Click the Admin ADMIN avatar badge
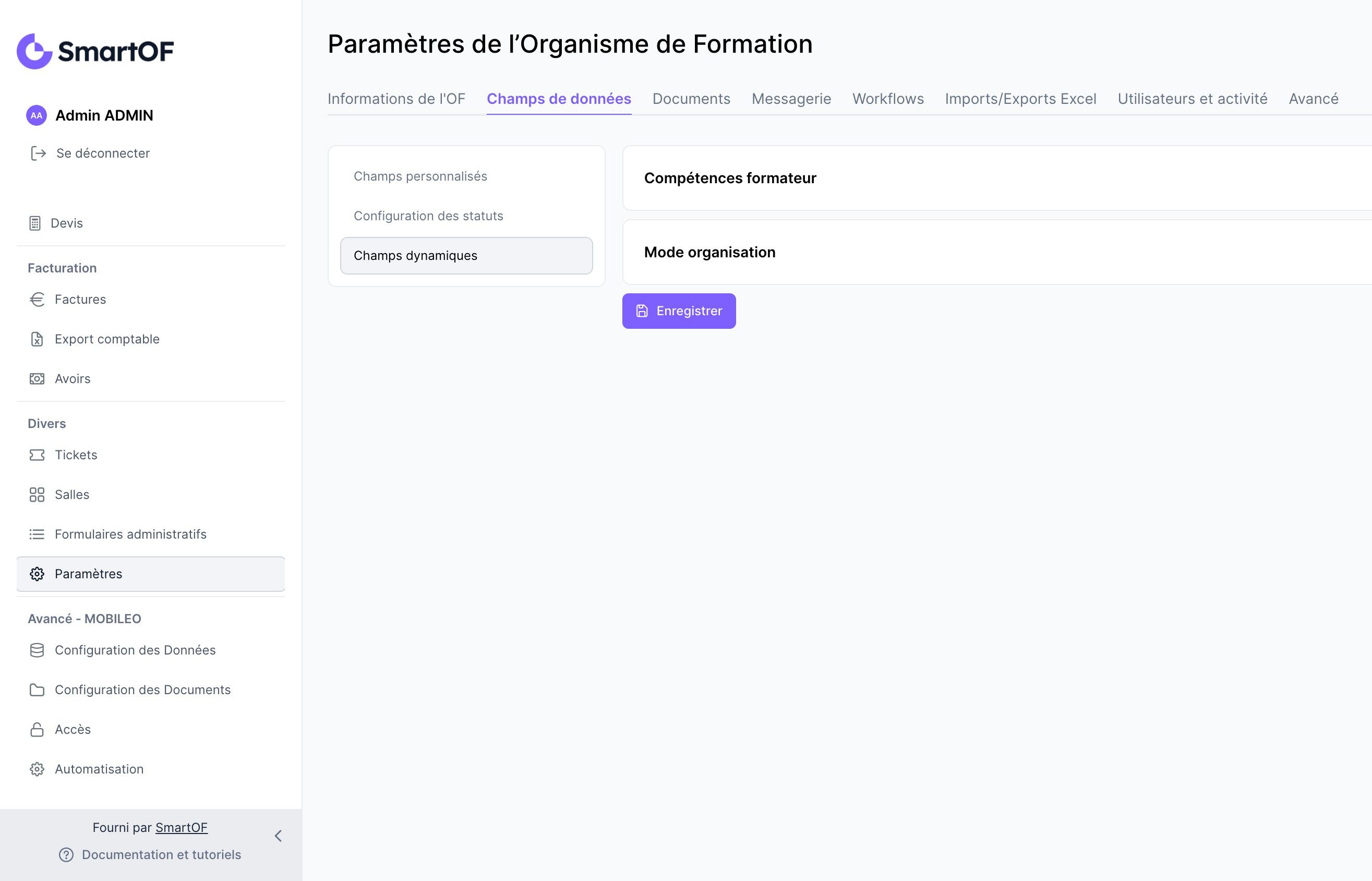The height and width of the screenshot is (881, 1372). [36, 115]
